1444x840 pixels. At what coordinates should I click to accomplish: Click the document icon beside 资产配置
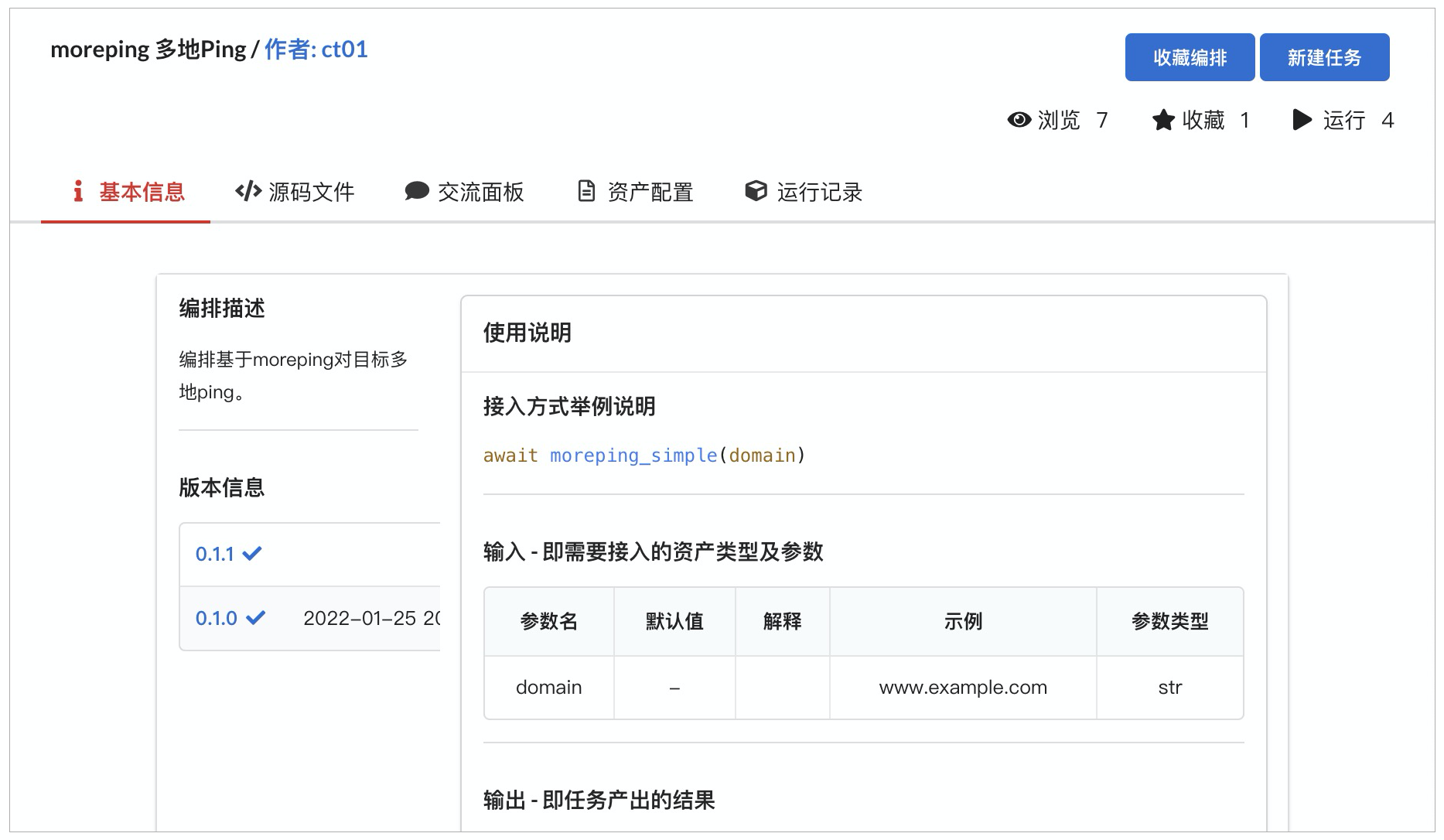[x=585, y=192]
